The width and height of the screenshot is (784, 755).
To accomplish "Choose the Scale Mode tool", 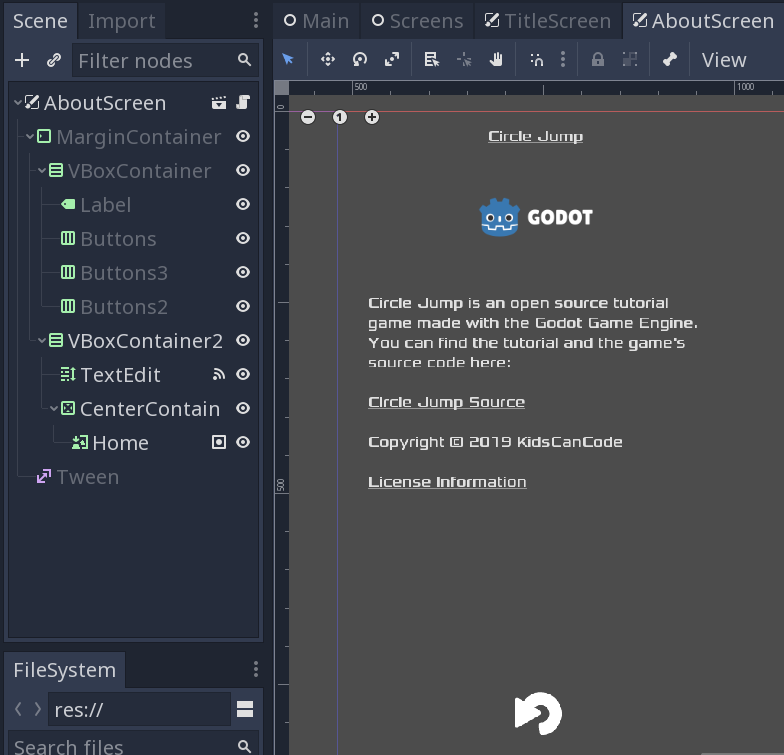I will (x=392, y=60).
